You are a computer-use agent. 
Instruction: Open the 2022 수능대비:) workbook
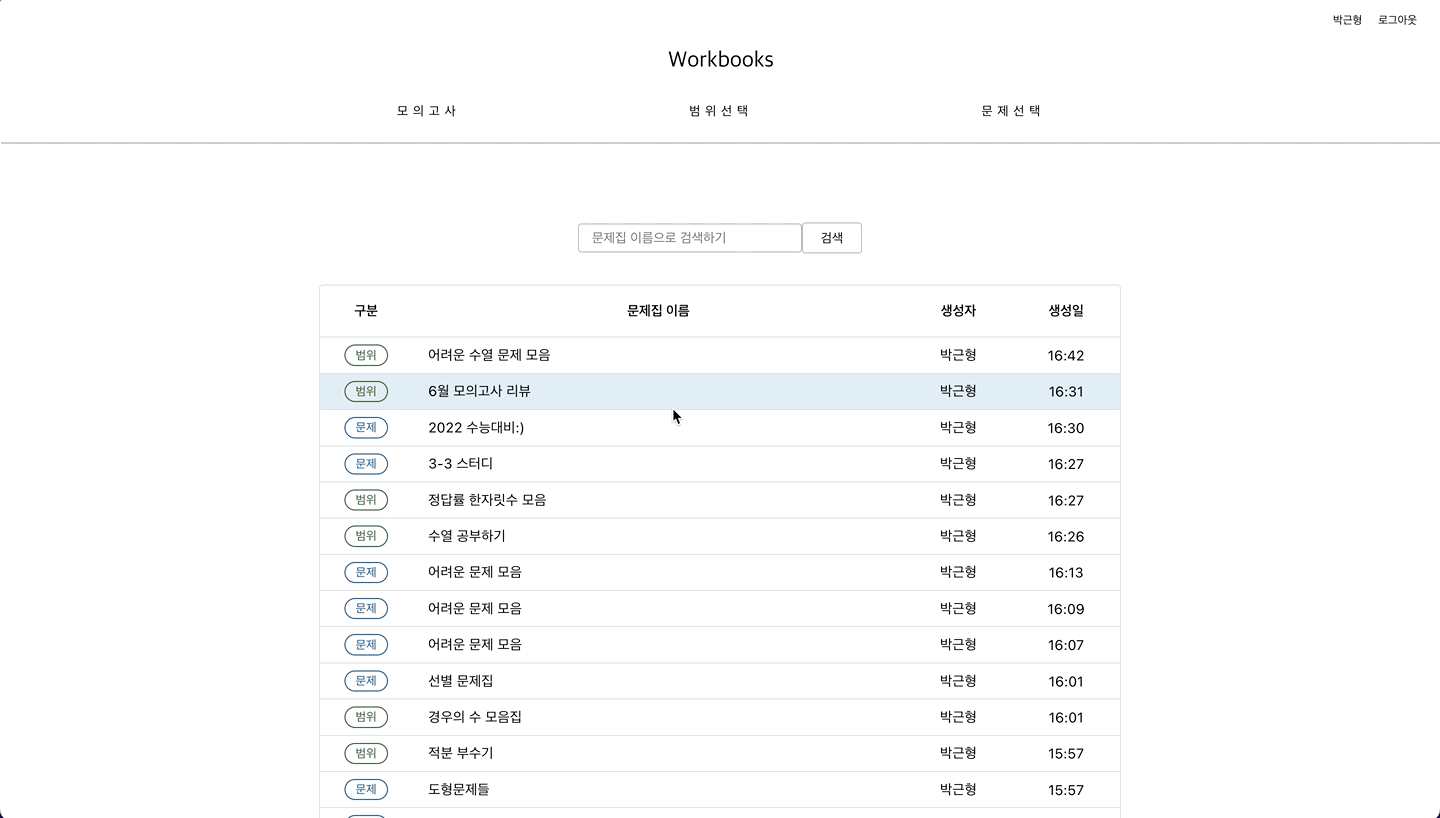pos(476,427)
